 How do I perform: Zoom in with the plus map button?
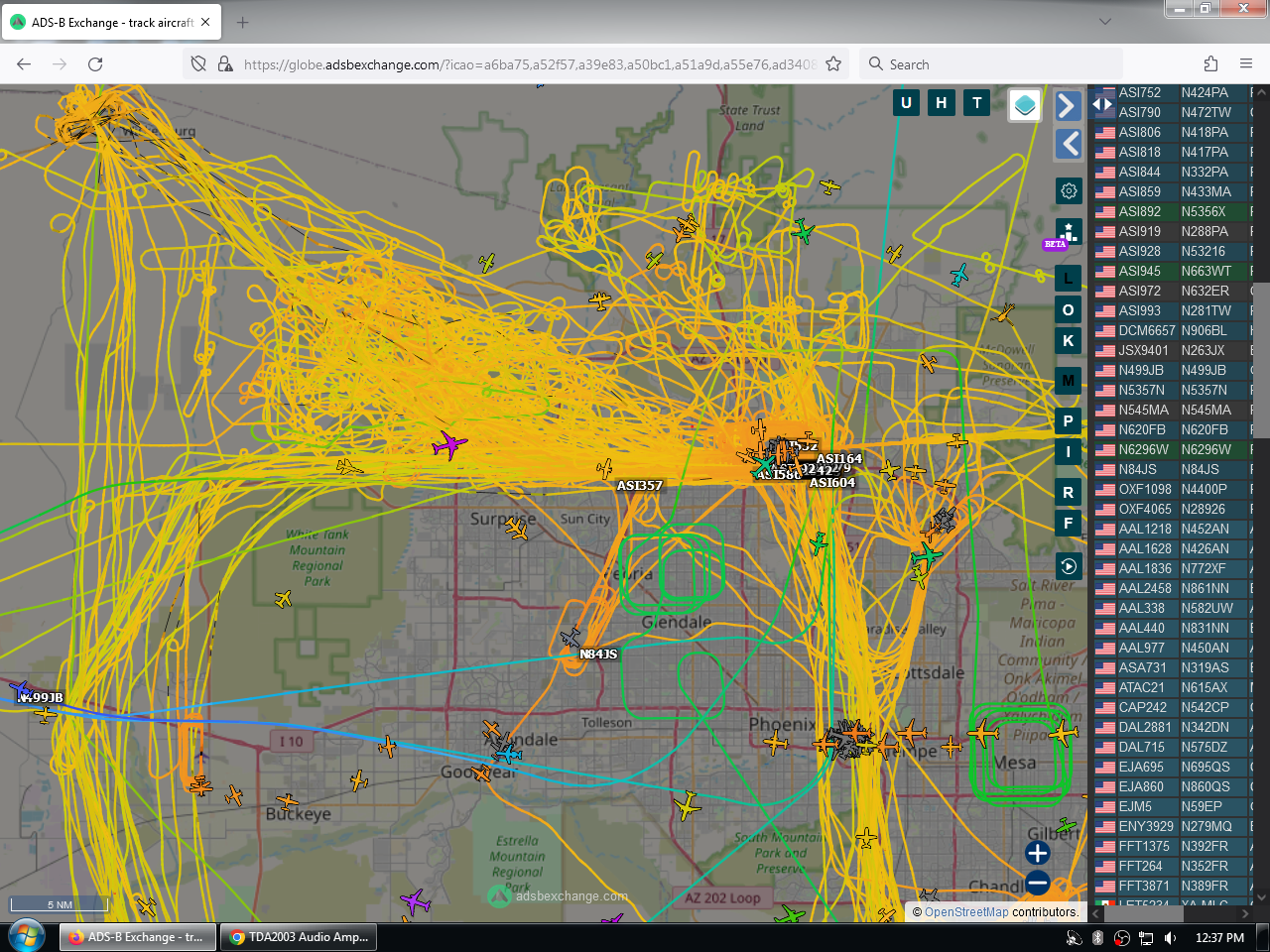tap(1038, 853)
